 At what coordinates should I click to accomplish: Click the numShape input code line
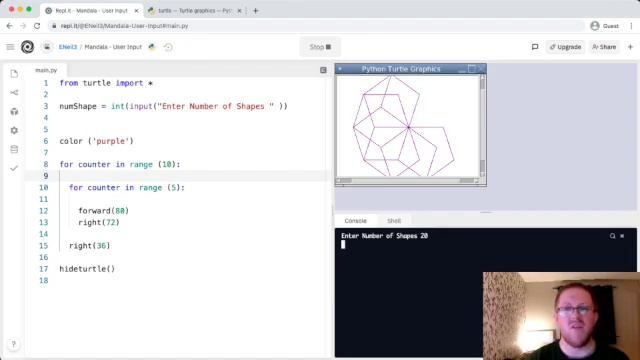click(173, 106)
